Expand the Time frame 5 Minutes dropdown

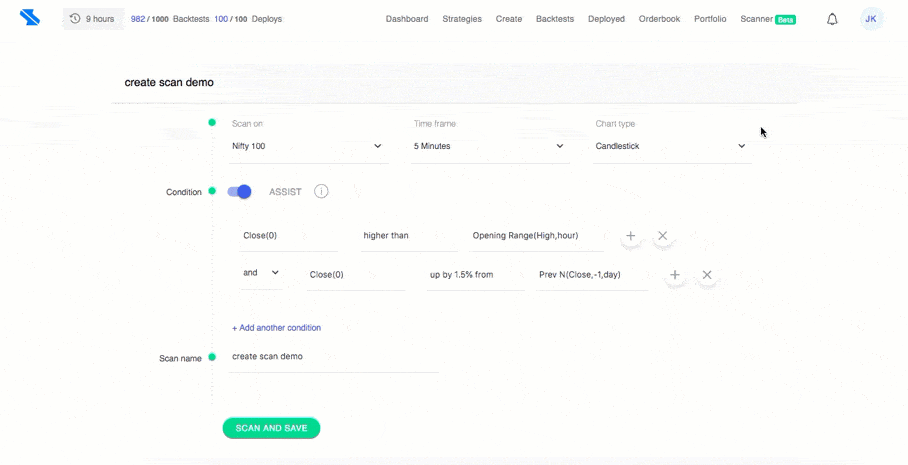(x=490, y=147)
